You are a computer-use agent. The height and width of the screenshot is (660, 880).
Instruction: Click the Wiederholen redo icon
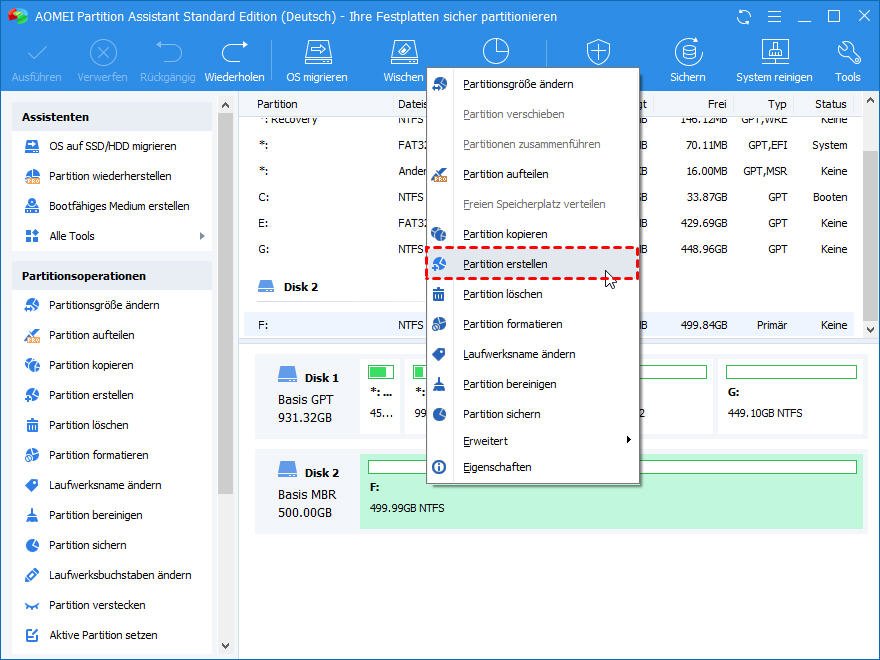[x=234, y=60]
